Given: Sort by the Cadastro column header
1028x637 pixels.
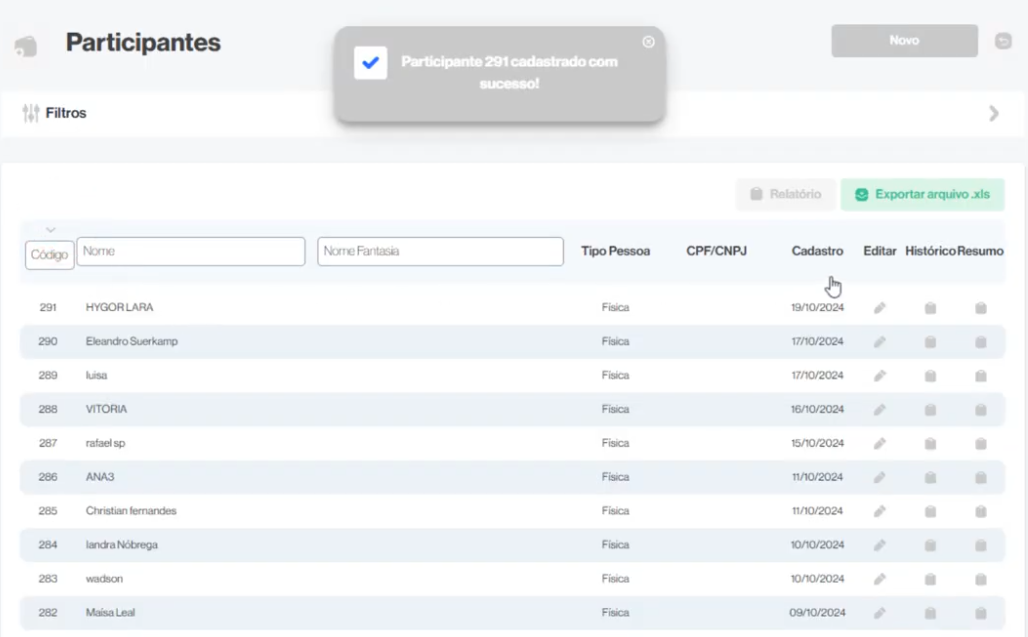Looking at the screenshot, I should pyautogui.click(x=817, y=251).
